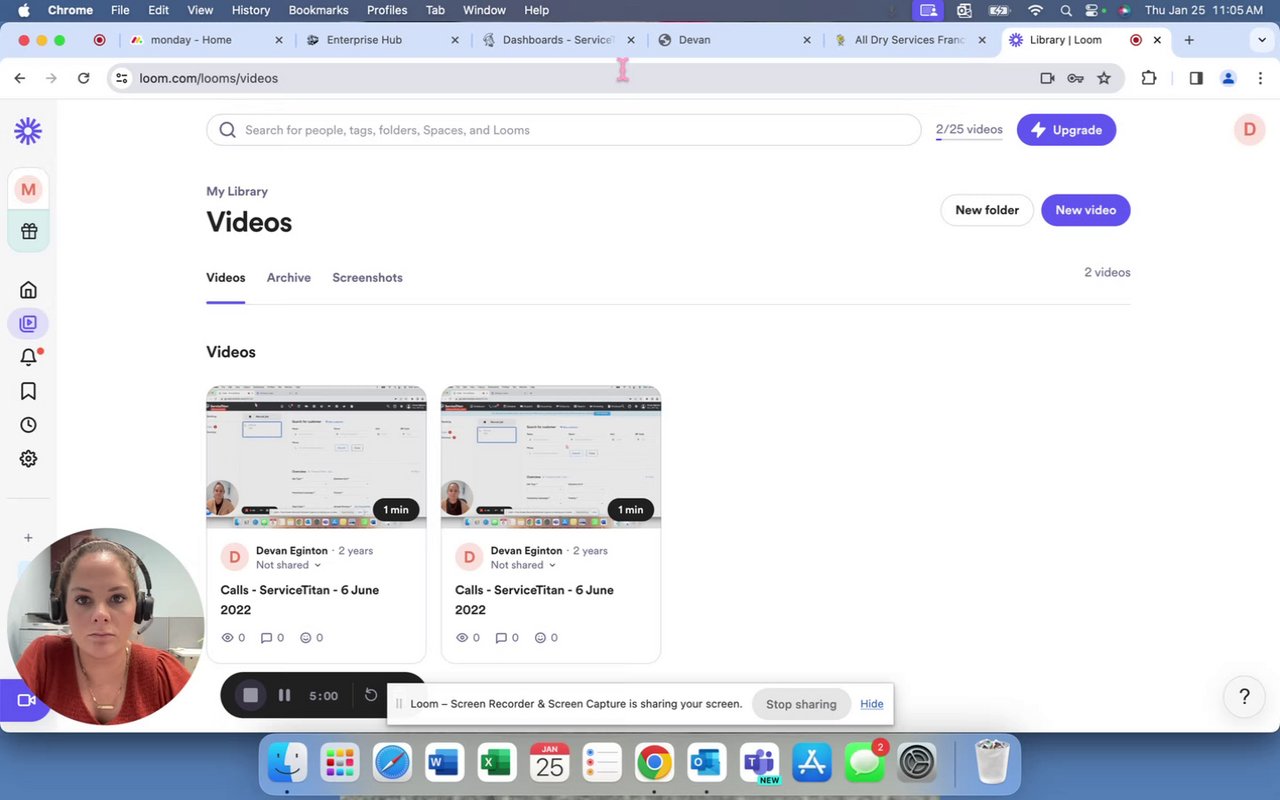Open the Library videos sidebar icon

click(28, 324)
